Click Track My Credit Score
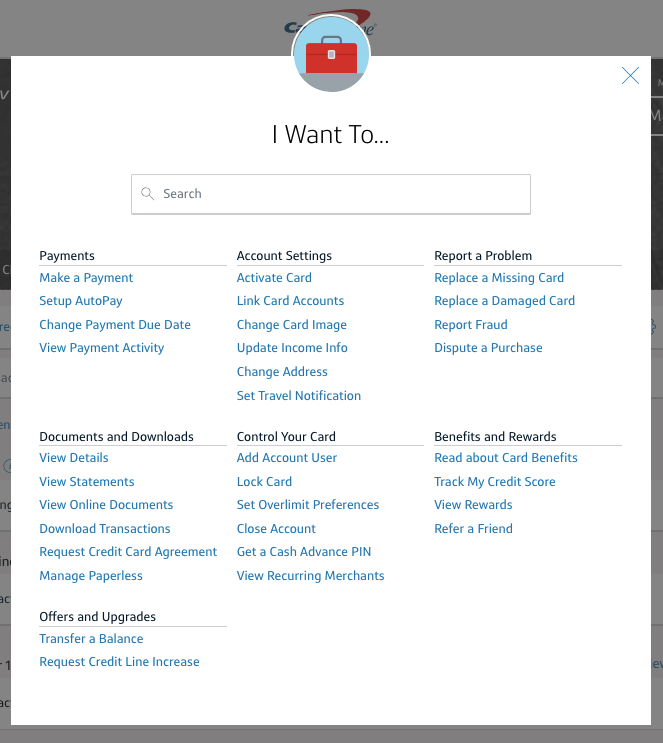663x743 pixels. [x=495, y=482]
